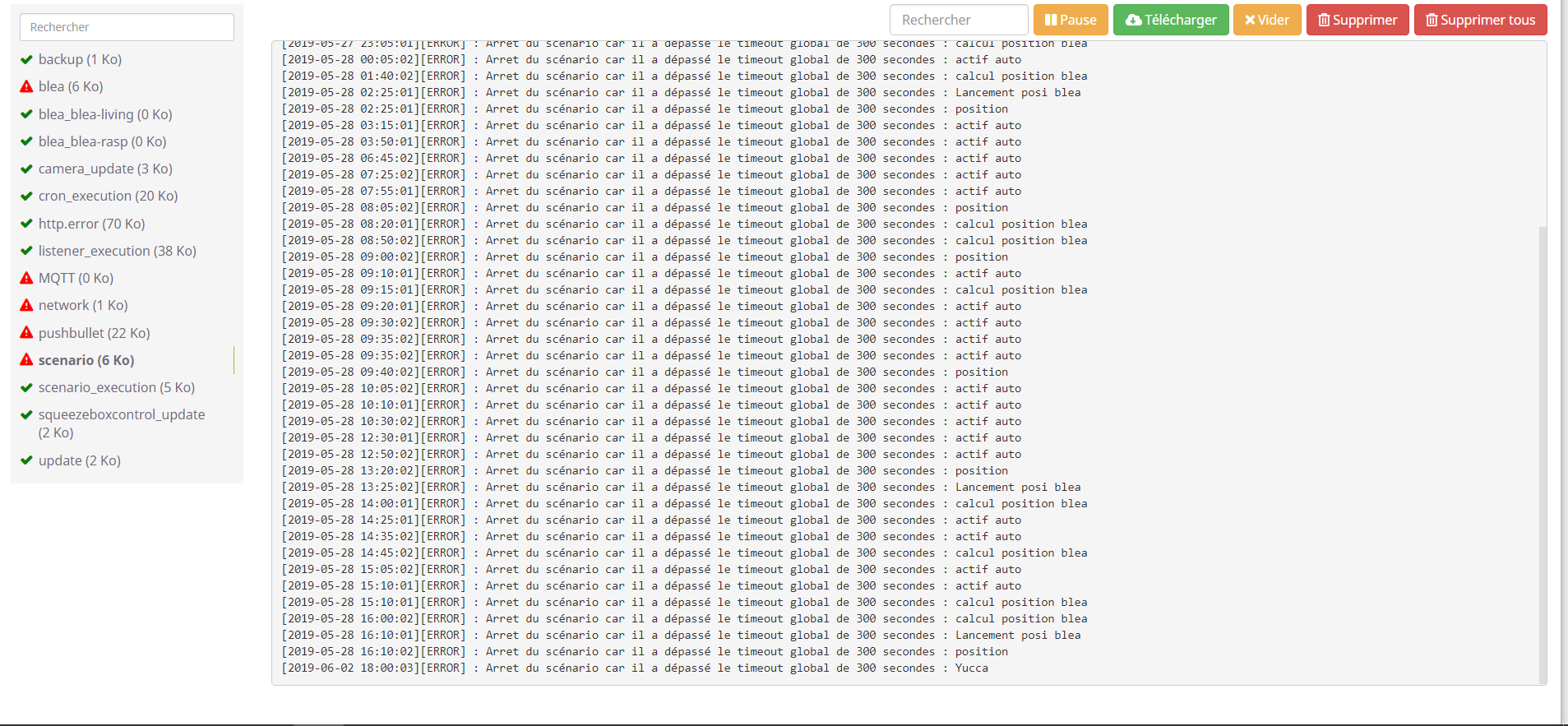This screenshot has height=726, width=1568.
Task: Open the scenario_execution (5 Ko) log
Action: pyautogui.click(x=117, y=387)
